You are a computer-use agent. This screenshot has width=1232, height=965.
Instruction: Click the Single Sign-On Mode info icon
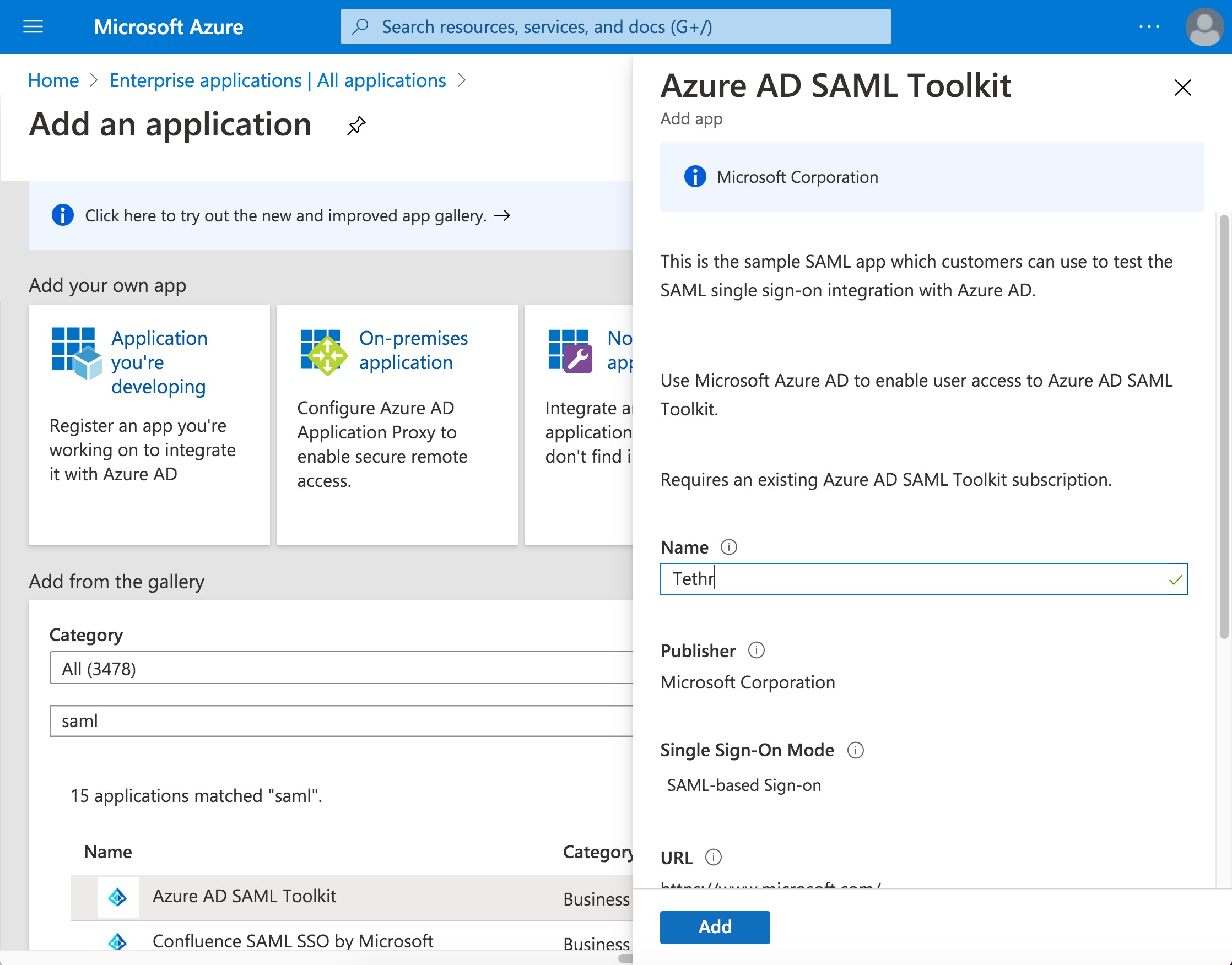click(857, 750)
